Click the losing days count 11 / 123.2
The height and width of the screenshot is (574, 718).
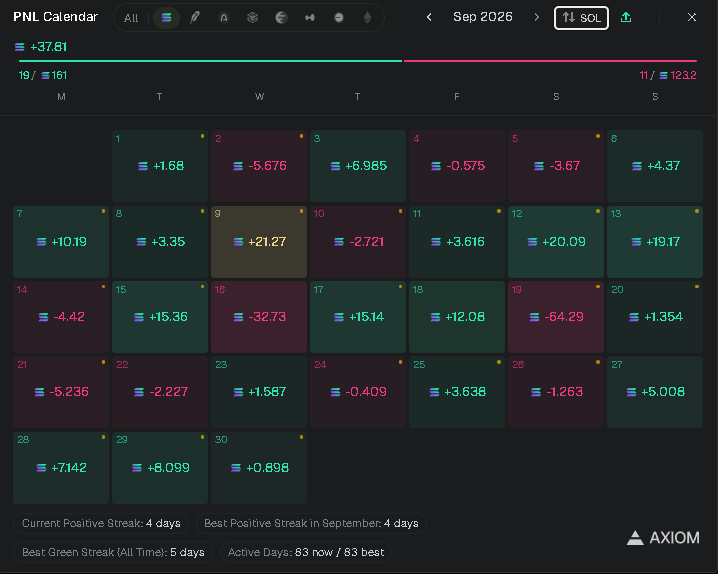coord(668,75)
